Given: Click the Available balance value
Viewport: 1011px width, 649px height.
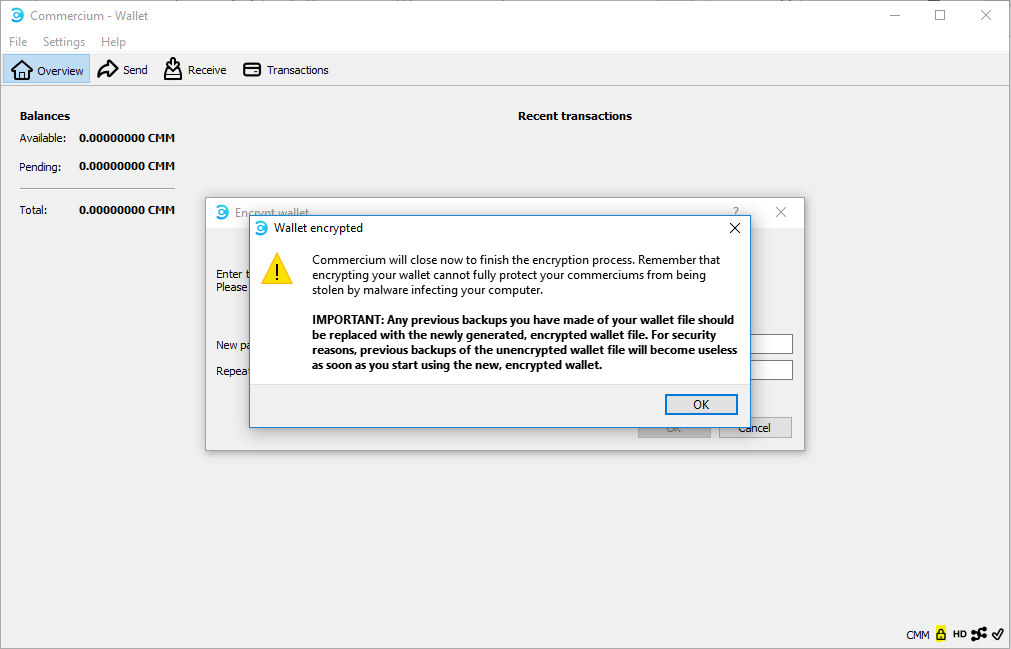Looking at the screenshot, I should [127, 138].
